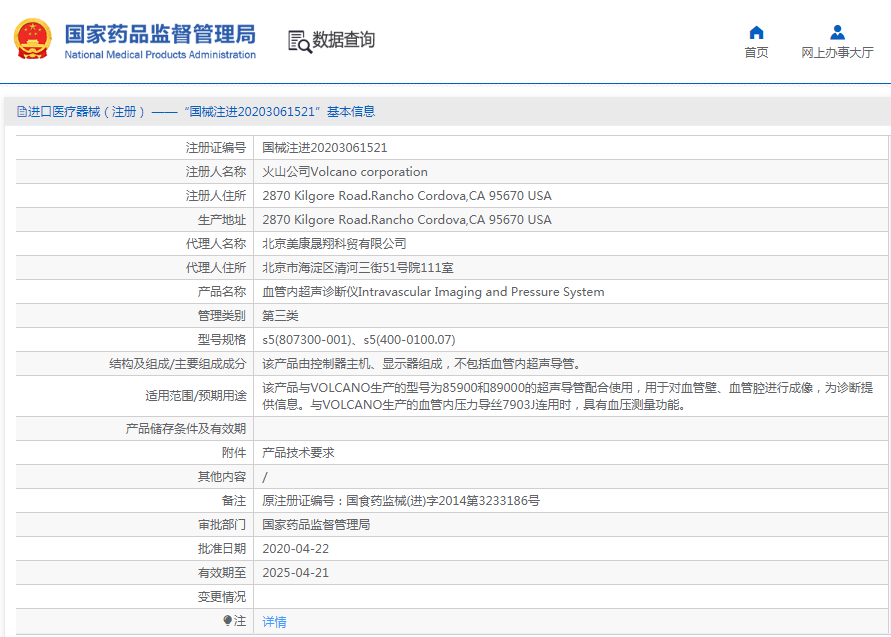The height and width of the screenshot is (637, 891).
Task: Click the 首页 home icon
Action: click(756, 32)
